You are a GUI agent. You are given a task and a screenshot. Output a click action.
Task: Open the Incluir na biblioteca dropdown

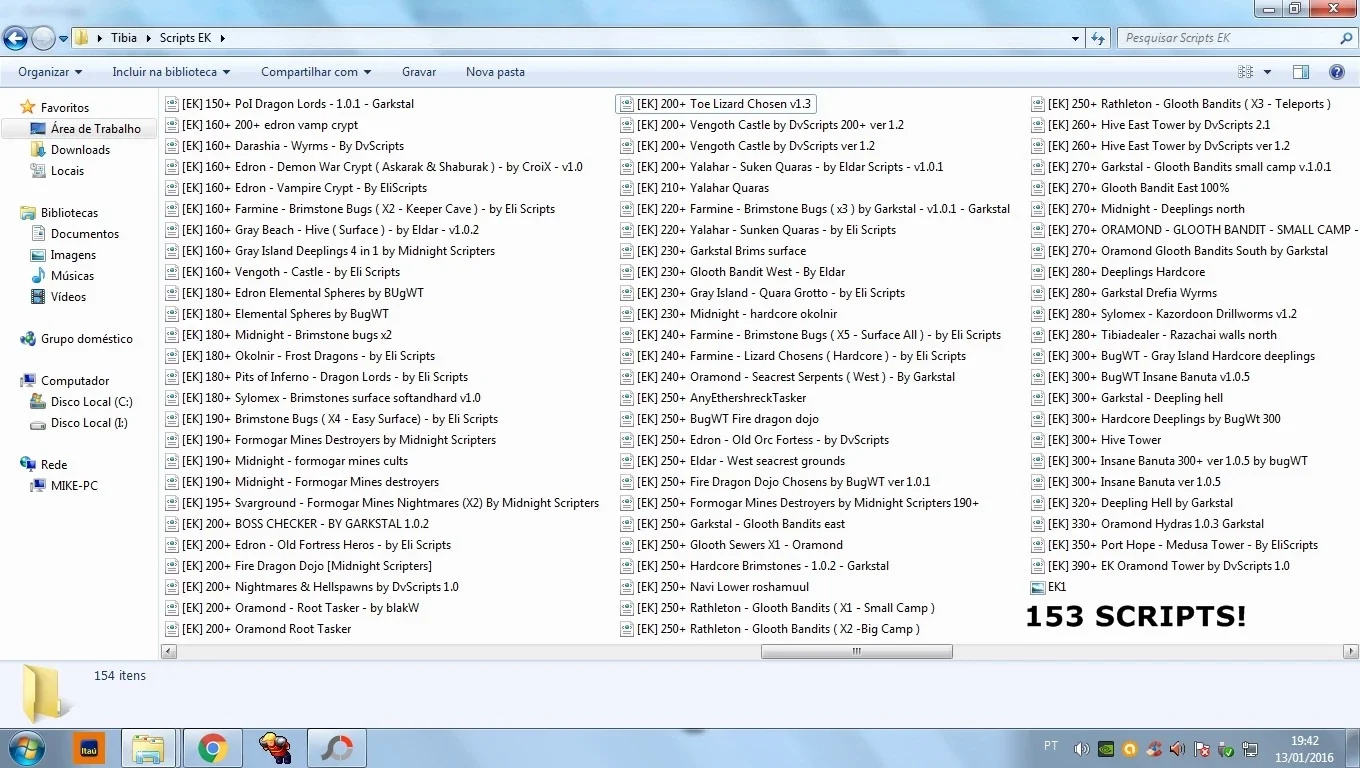click(171, 72)
